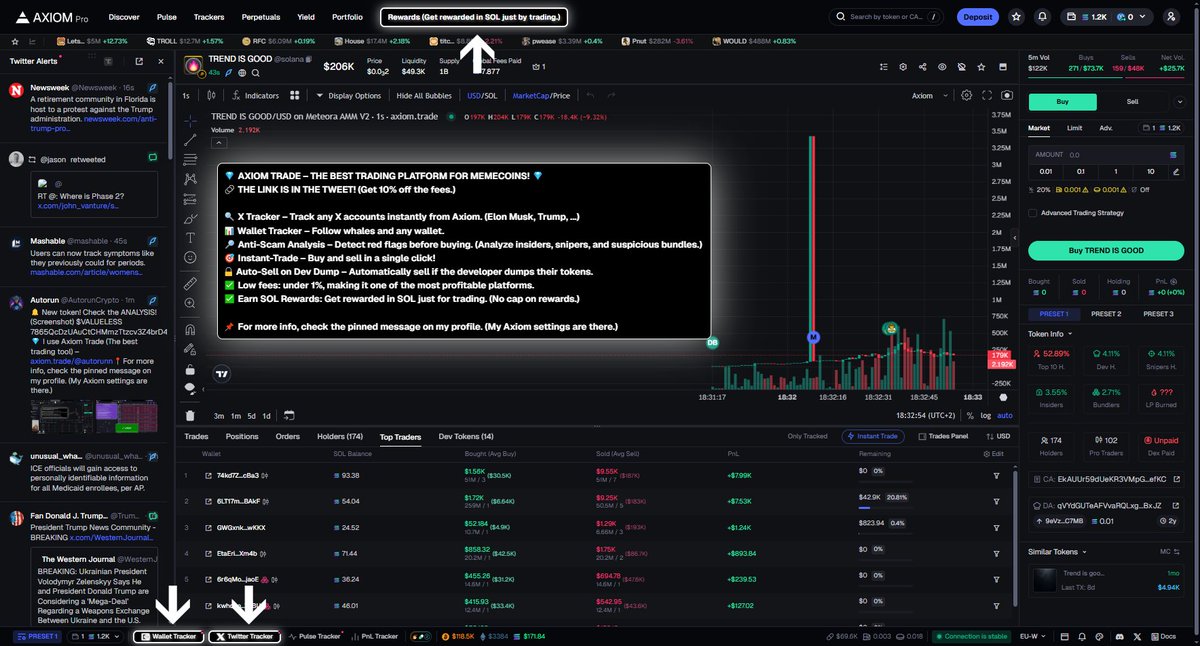Select the PRESET 2 tab
The width and height of the screenshot is (1200, 646).
[1106, 314]
